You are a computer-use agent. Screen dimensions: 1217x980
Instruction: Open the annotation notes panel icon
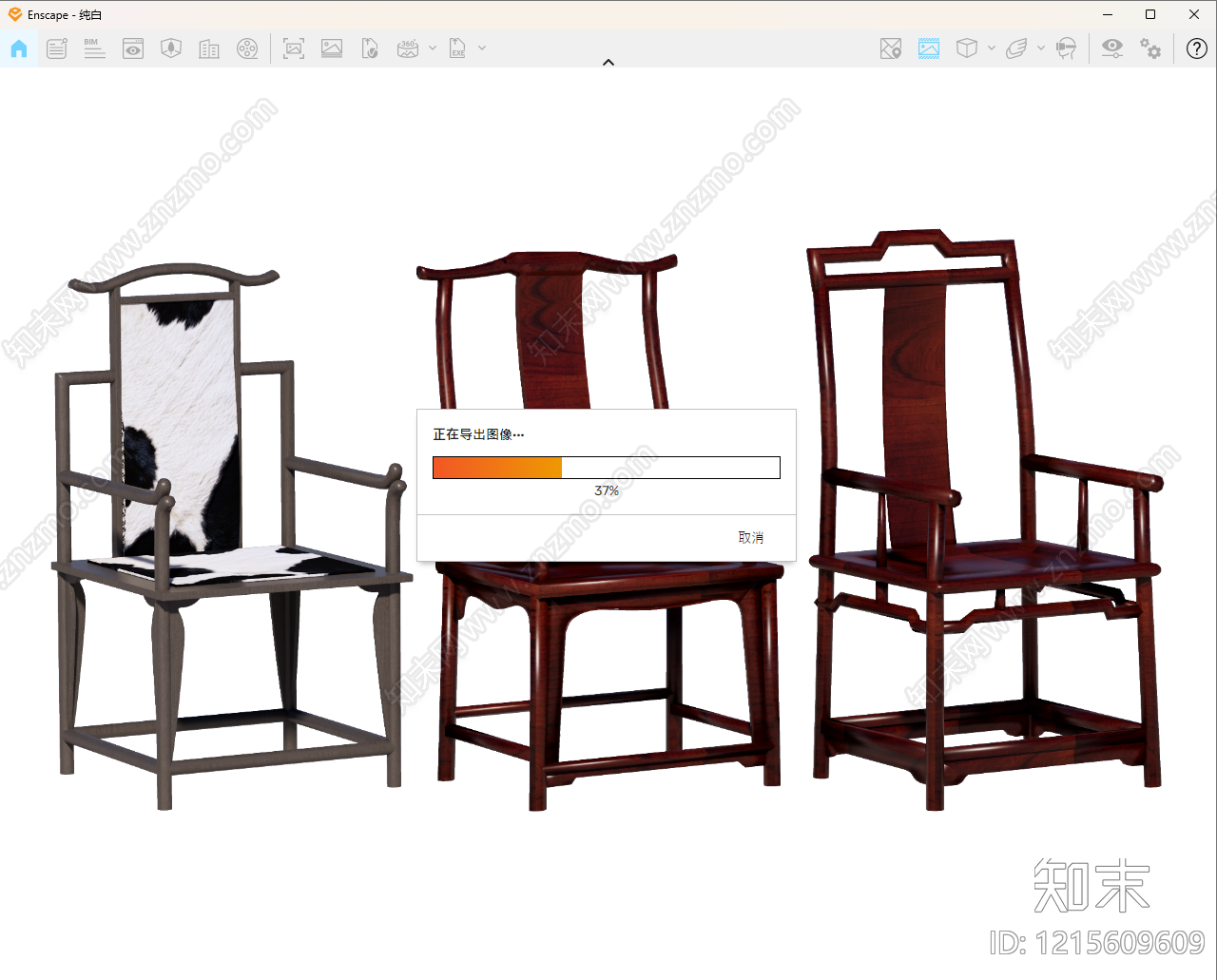[57, 48]
